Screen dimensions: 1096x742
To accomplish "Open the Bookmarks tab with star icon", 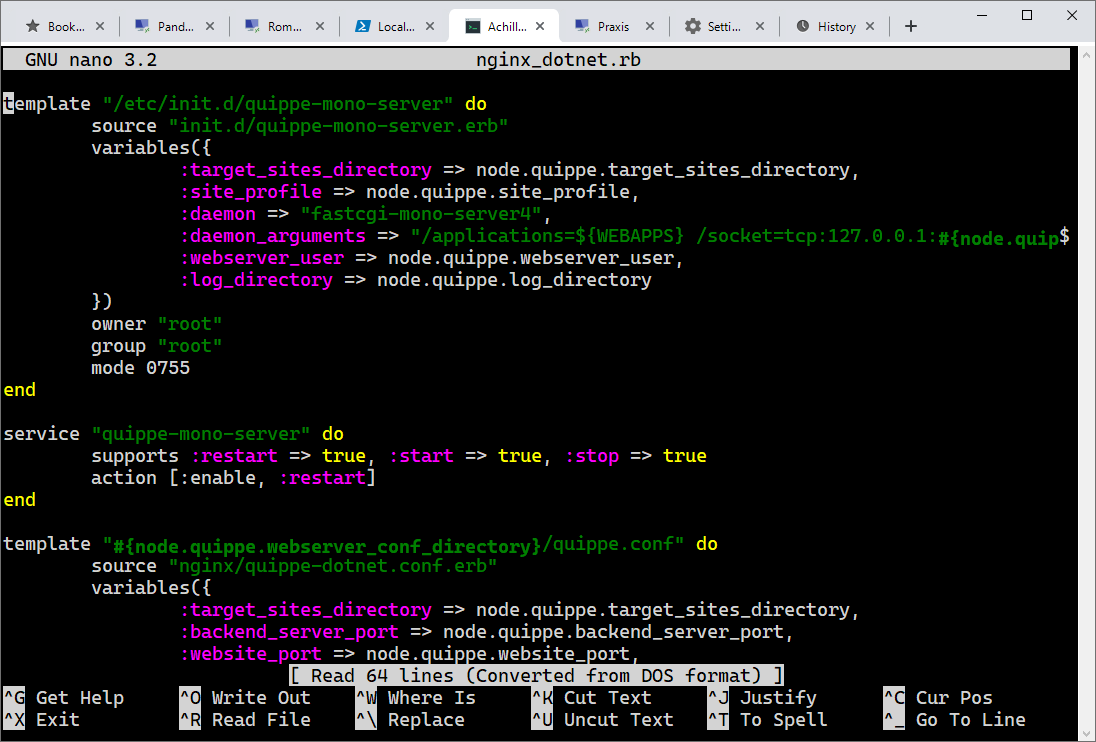I will (x=57, y=27).
